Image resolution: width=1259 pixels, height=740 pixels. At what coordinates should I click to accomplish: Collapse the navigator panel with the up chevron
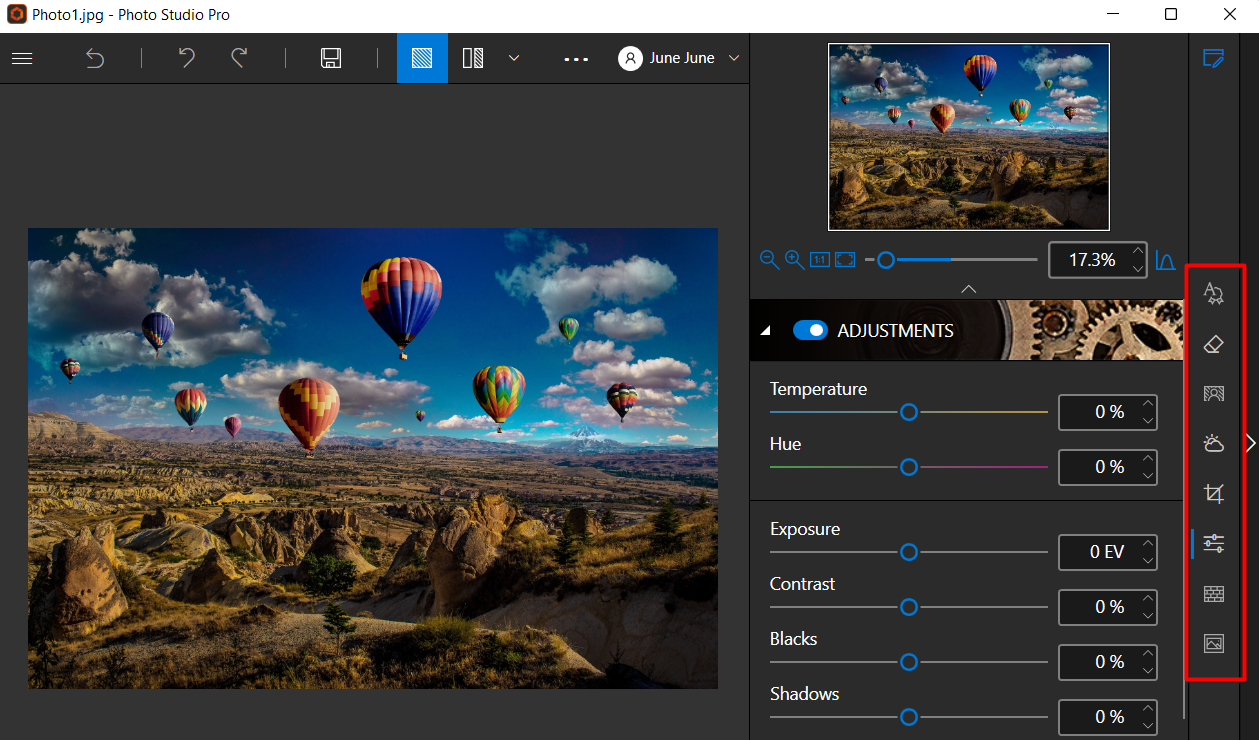[967, 288]
